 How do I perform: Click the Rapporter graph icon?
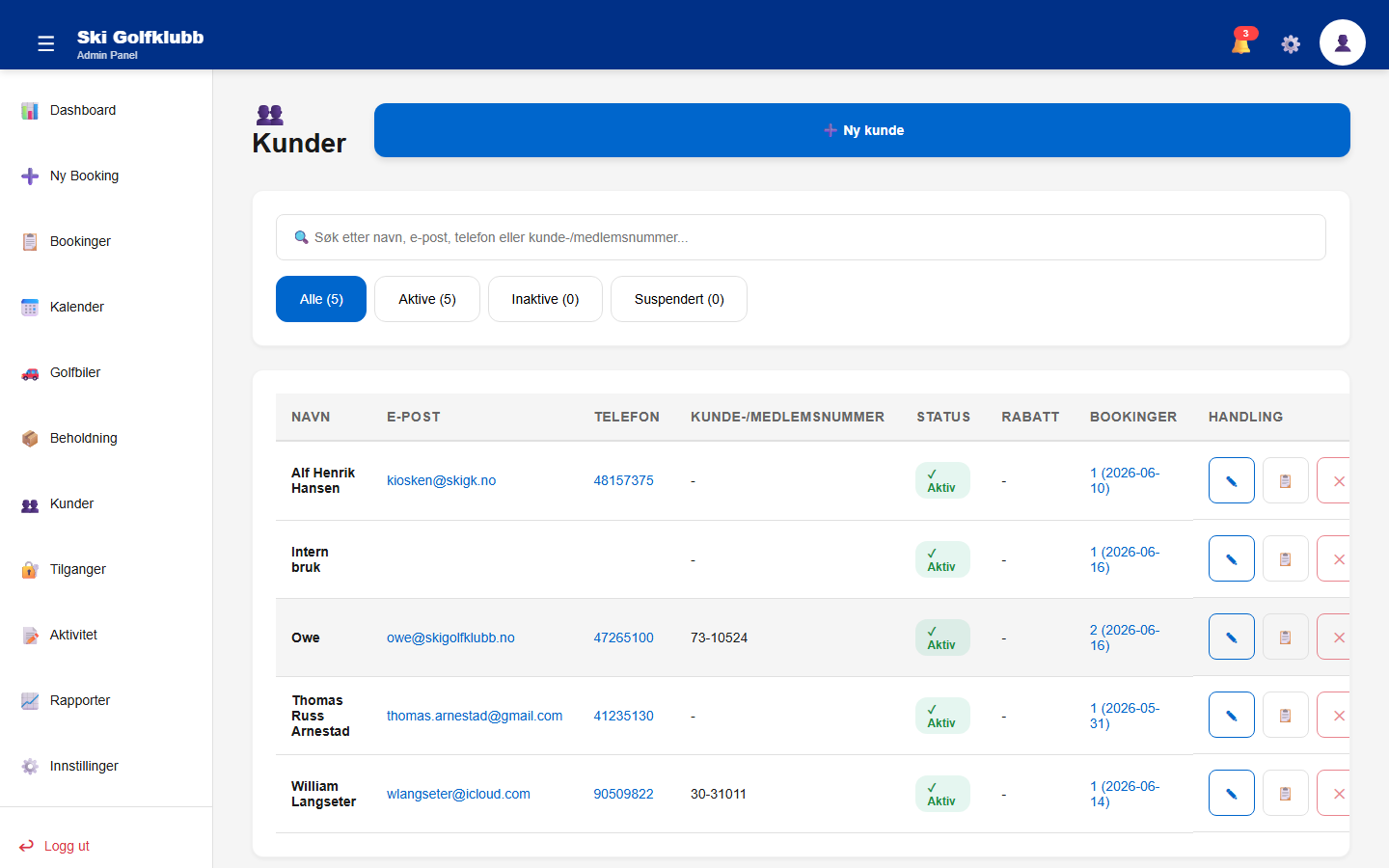point(30,701)
